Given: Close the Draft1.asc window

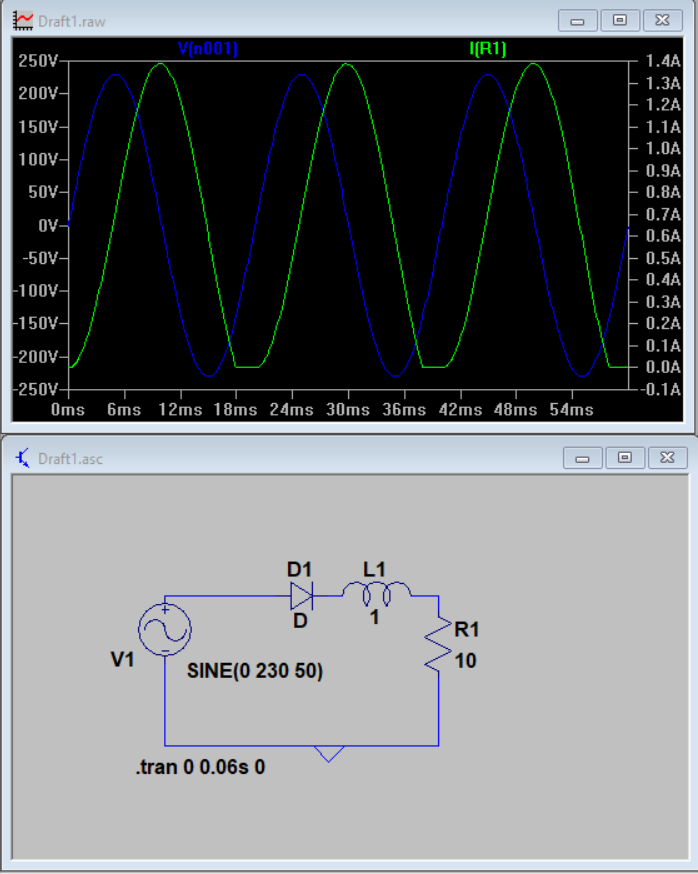Looking at the screenshot, I should coord(667,458).
